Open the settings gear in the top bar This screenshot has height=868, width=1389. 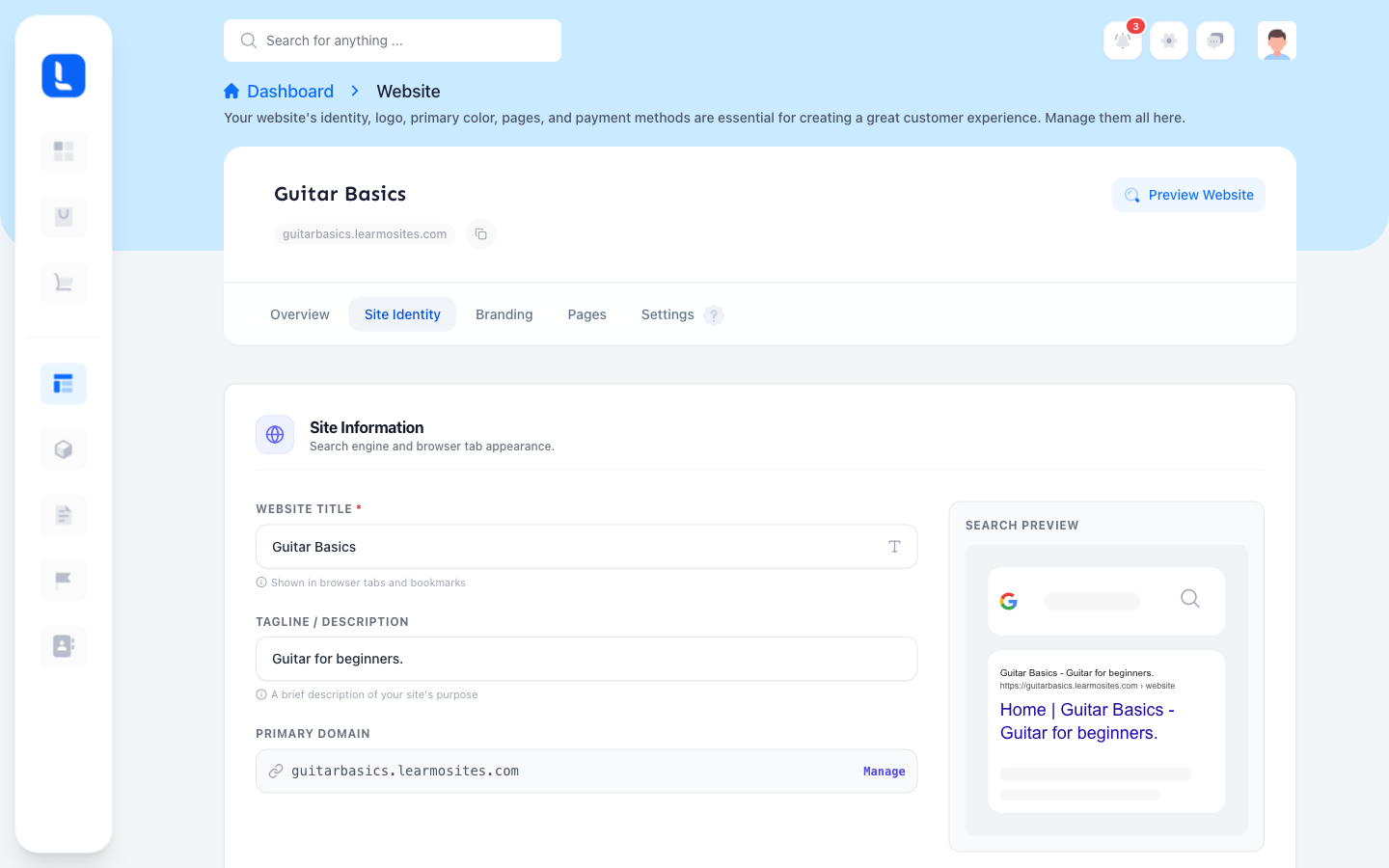click(1169, 41)
